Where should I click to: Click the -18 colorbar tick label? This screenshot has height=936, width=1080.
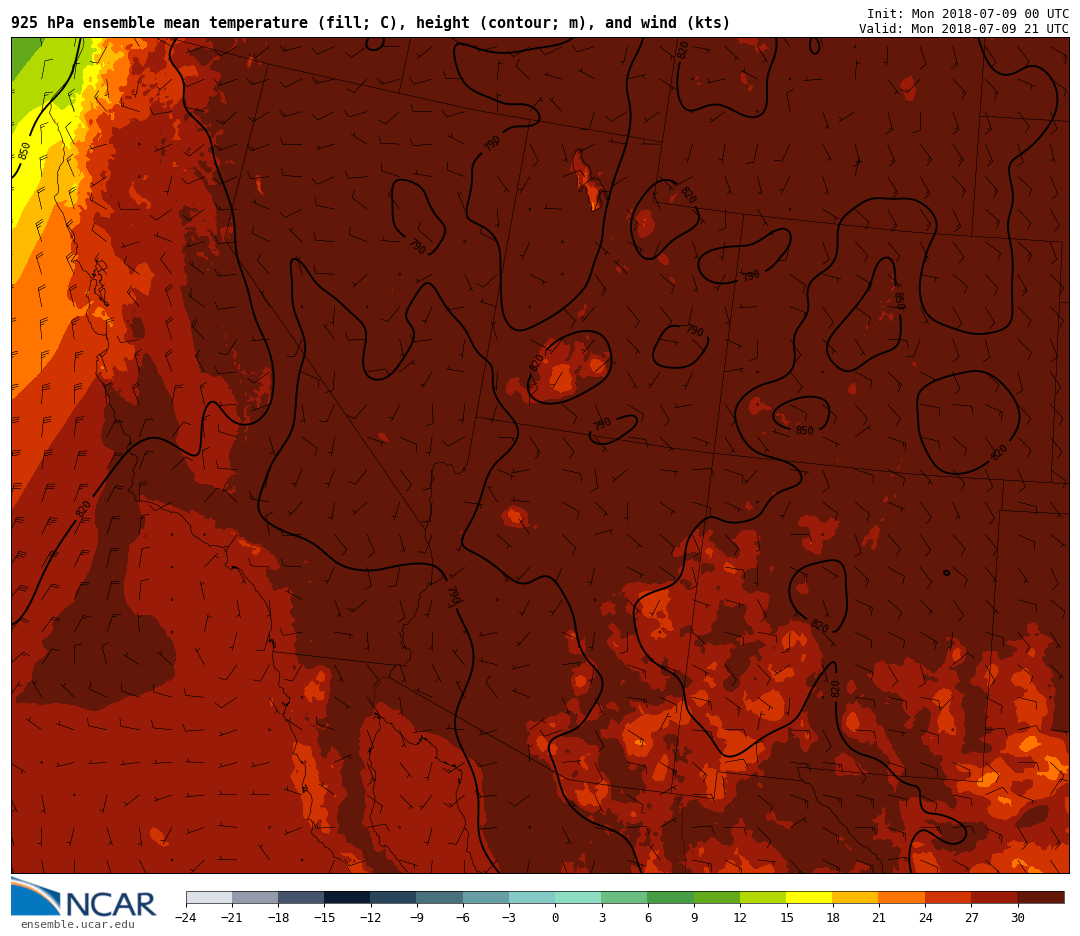click(x=278, y=917)
